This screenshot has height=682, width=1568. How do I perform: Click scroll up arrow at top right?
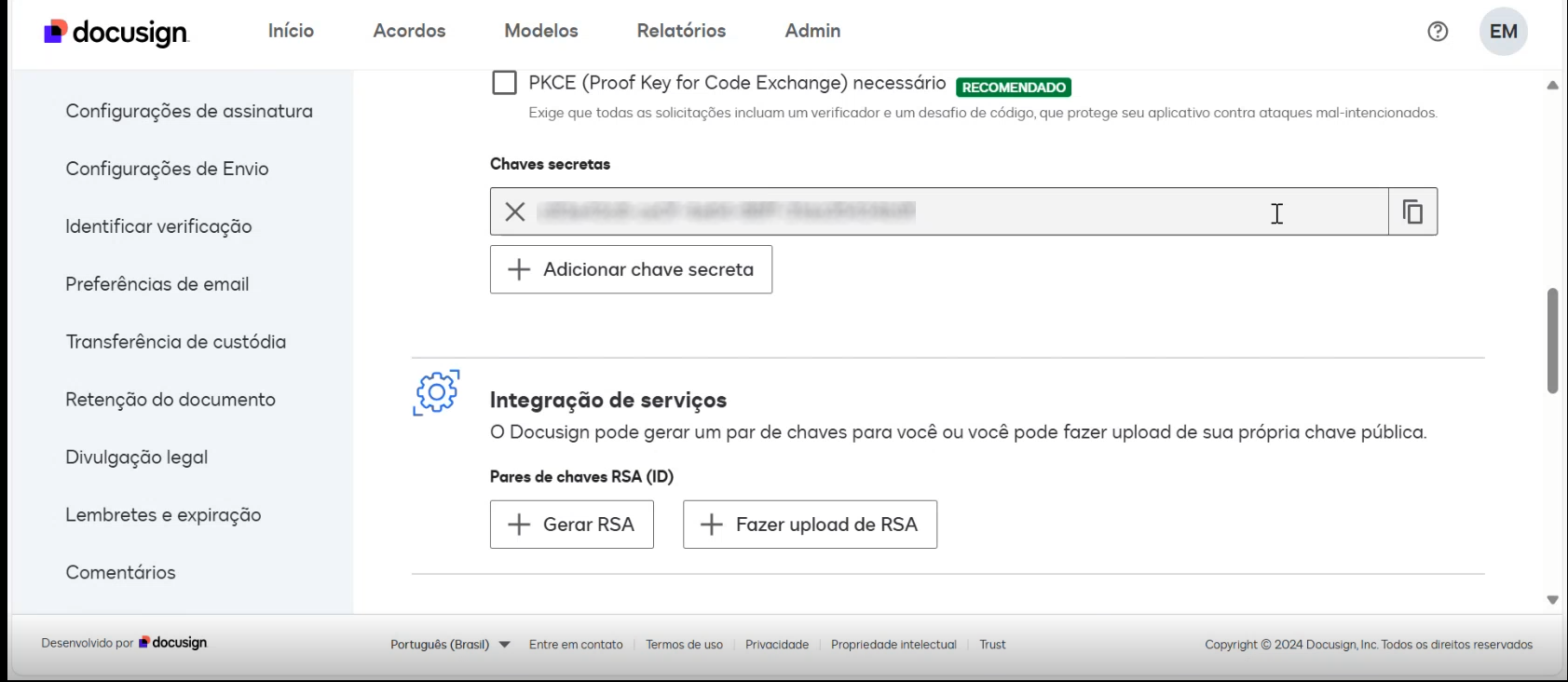[x=1552, y=85]
